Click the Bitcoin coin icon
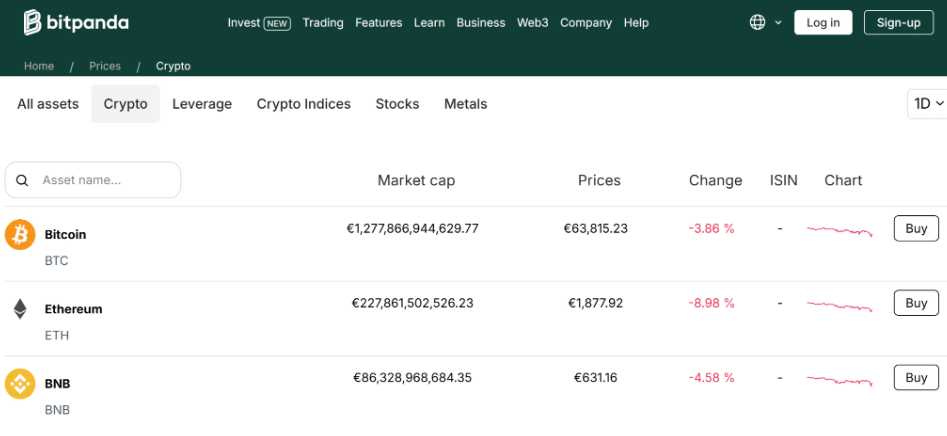947x436 pixels. (20, 234)
